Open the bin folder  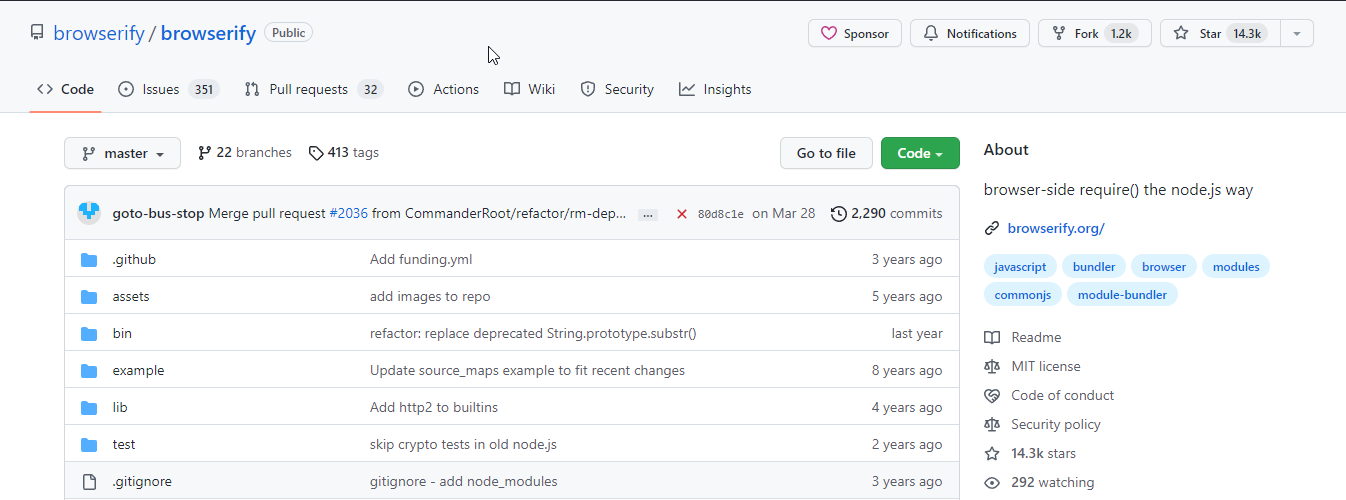pyautogui.click(x=122, y=333)
